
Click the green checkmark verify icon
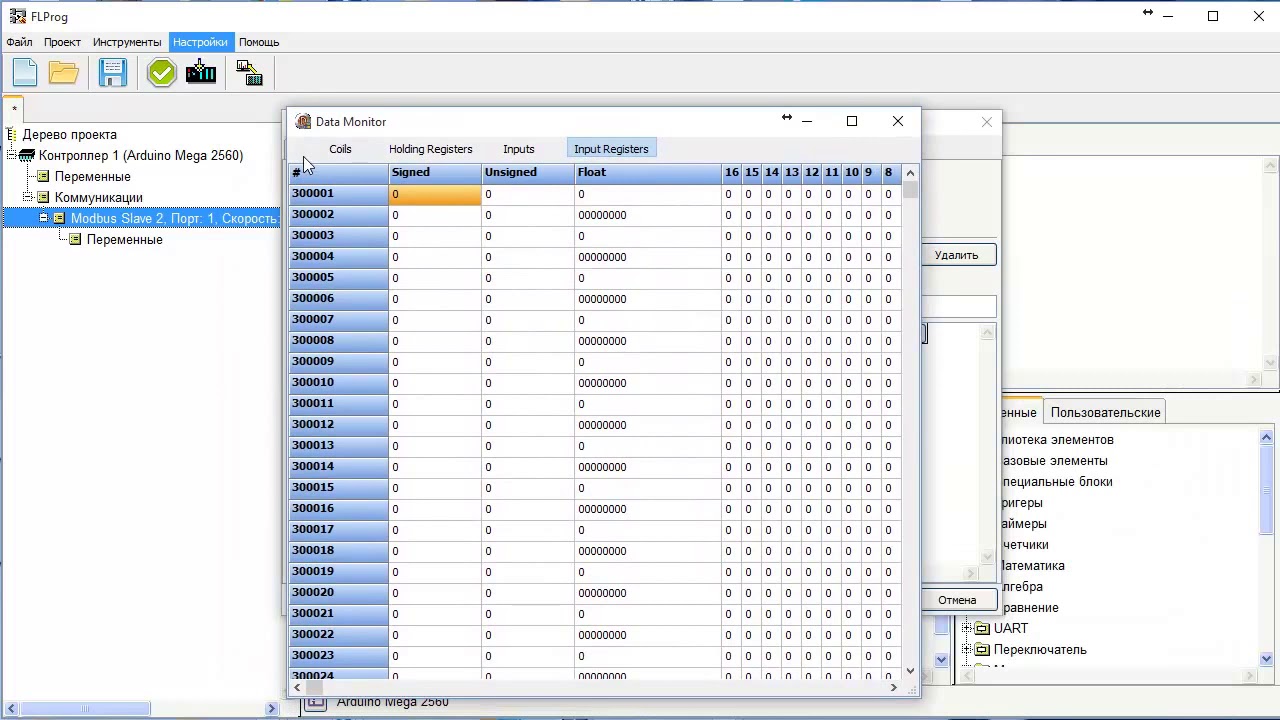pyautogui.click(x=161, y=73)
